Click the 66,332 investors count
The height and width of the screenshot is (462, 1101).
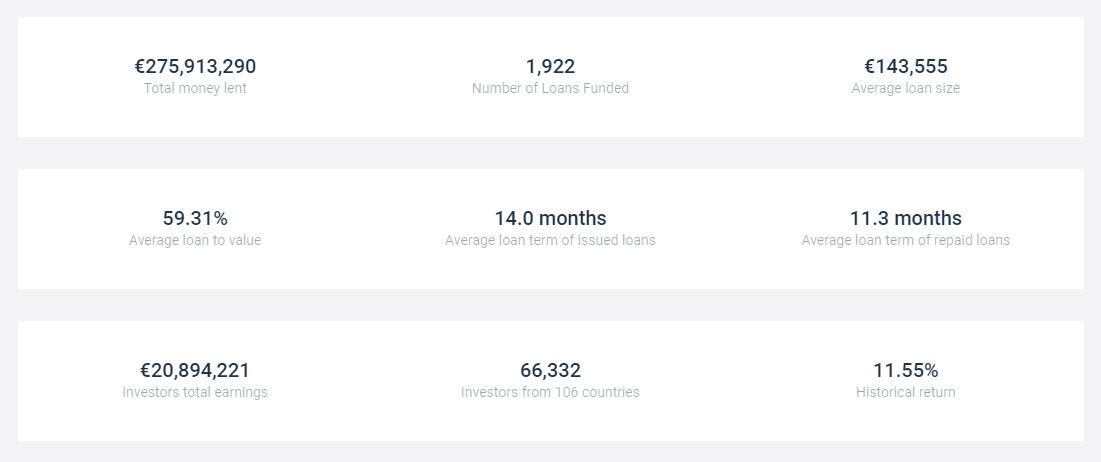click(x=550, y=371)
